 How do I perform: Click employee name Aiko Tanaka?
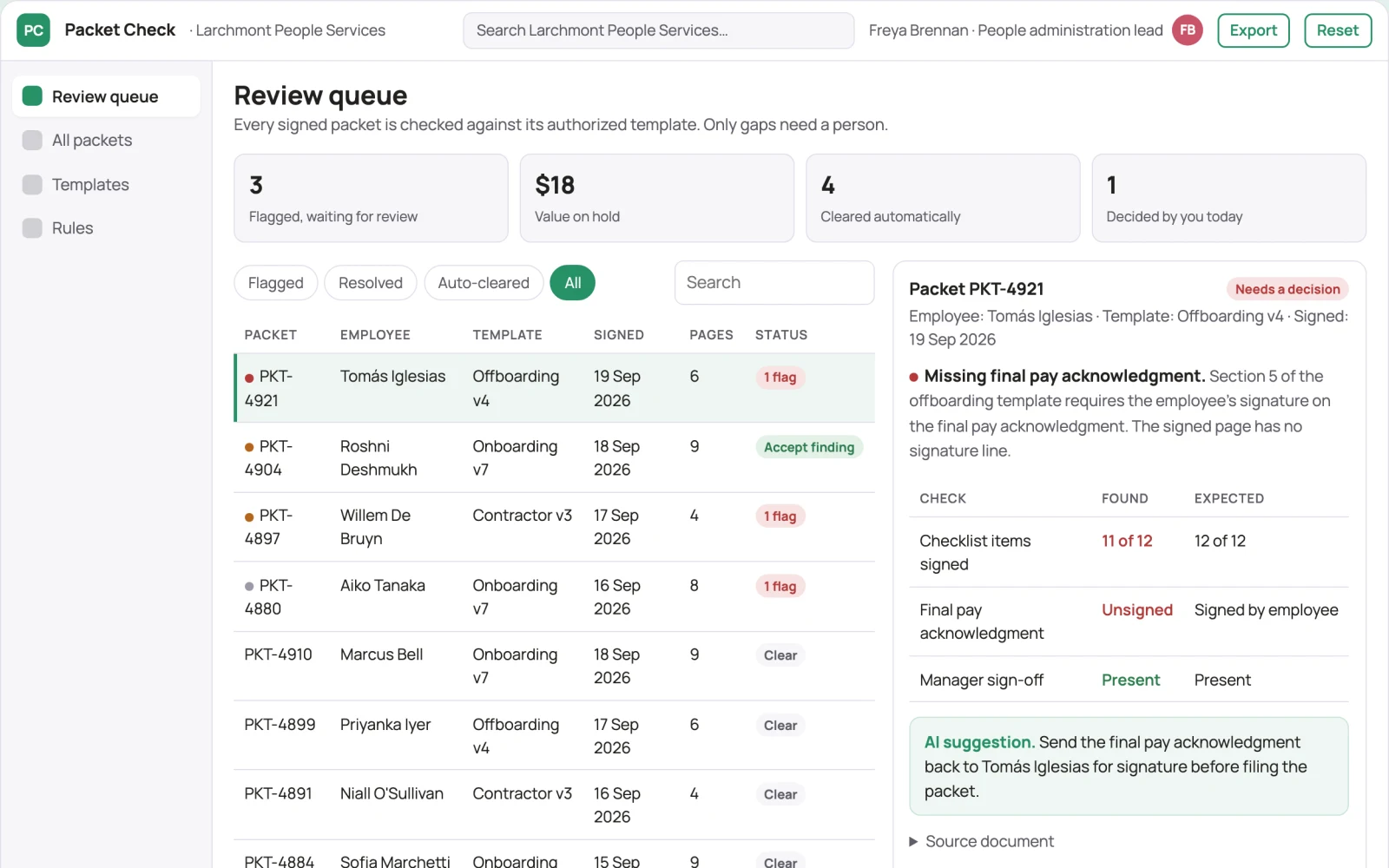[x=383, y=585]
